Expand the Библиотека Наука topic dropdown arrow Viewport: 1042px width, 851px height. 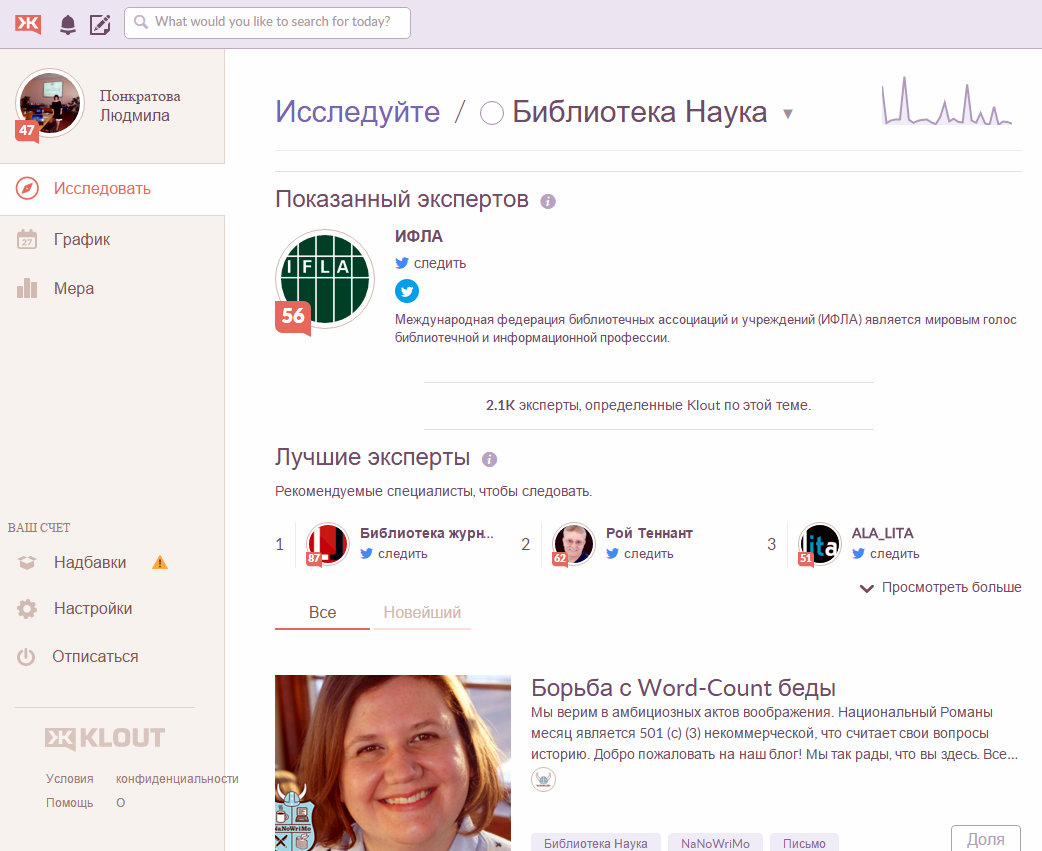coord(787,114)
